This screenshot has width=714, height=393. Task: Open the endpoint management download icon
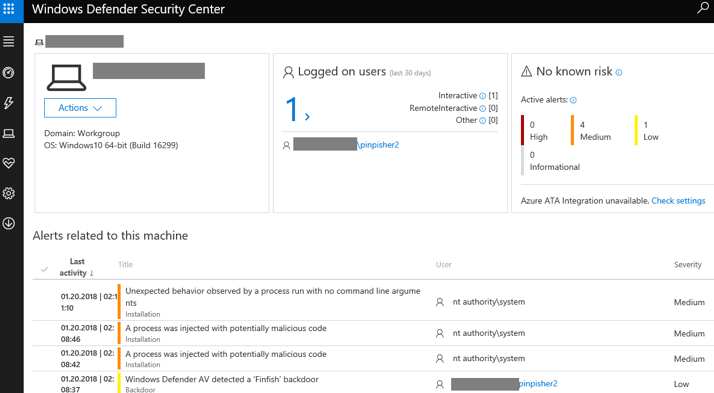[x=9, y=224]
